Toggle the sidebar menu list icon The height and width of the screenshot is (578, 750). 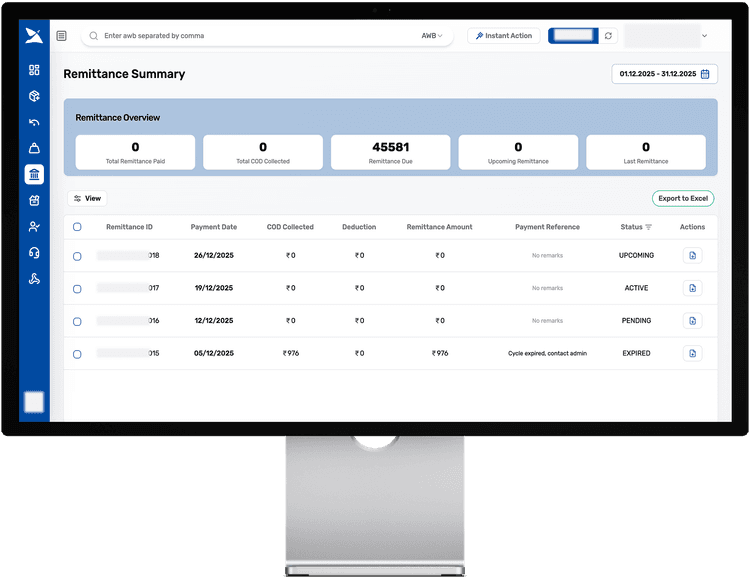pyautogui.click(x=61, y=36)
